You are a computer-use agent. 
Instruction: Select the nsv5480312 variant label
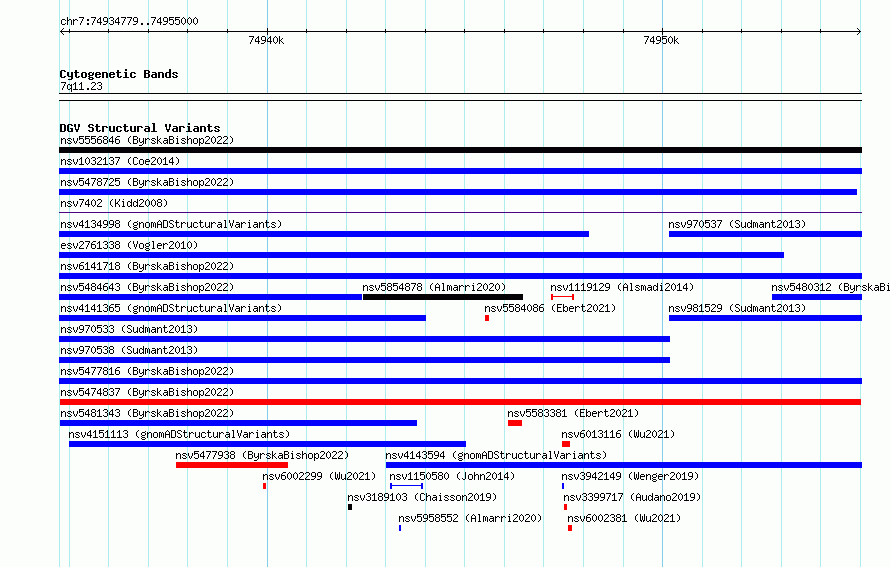830,287
